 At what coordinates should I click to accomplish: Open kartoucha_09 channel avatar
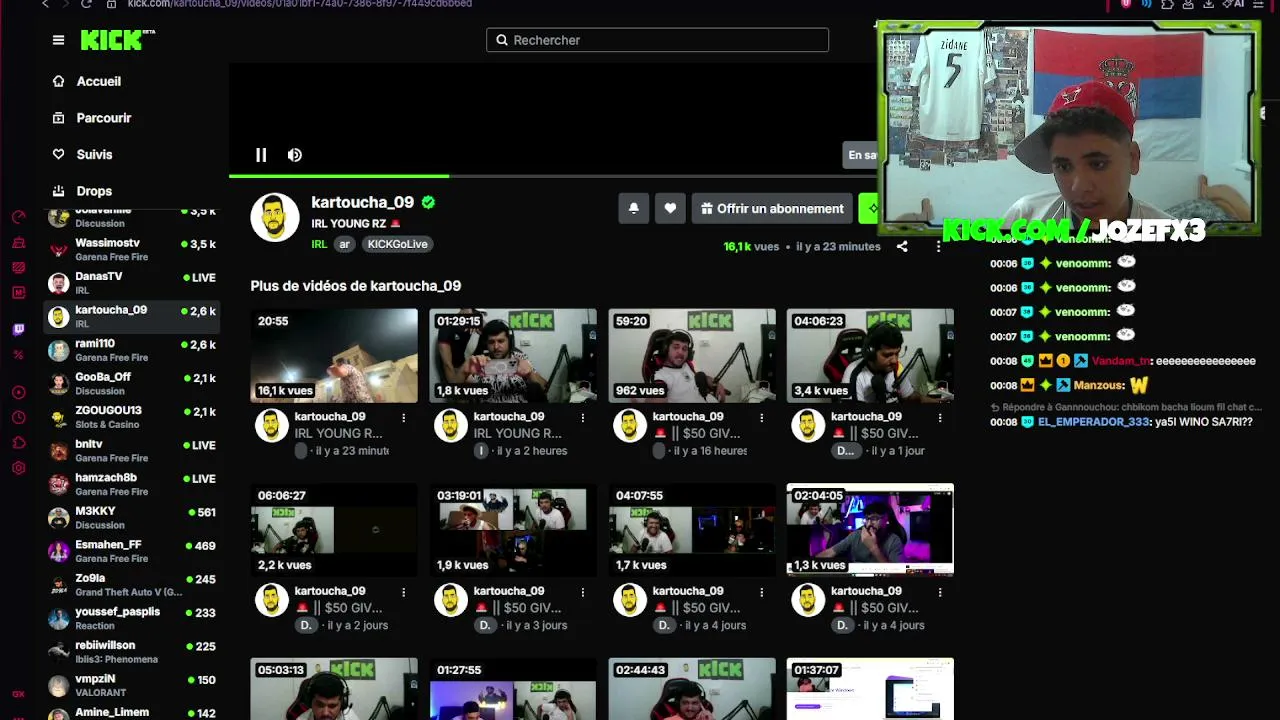point(275,217)
